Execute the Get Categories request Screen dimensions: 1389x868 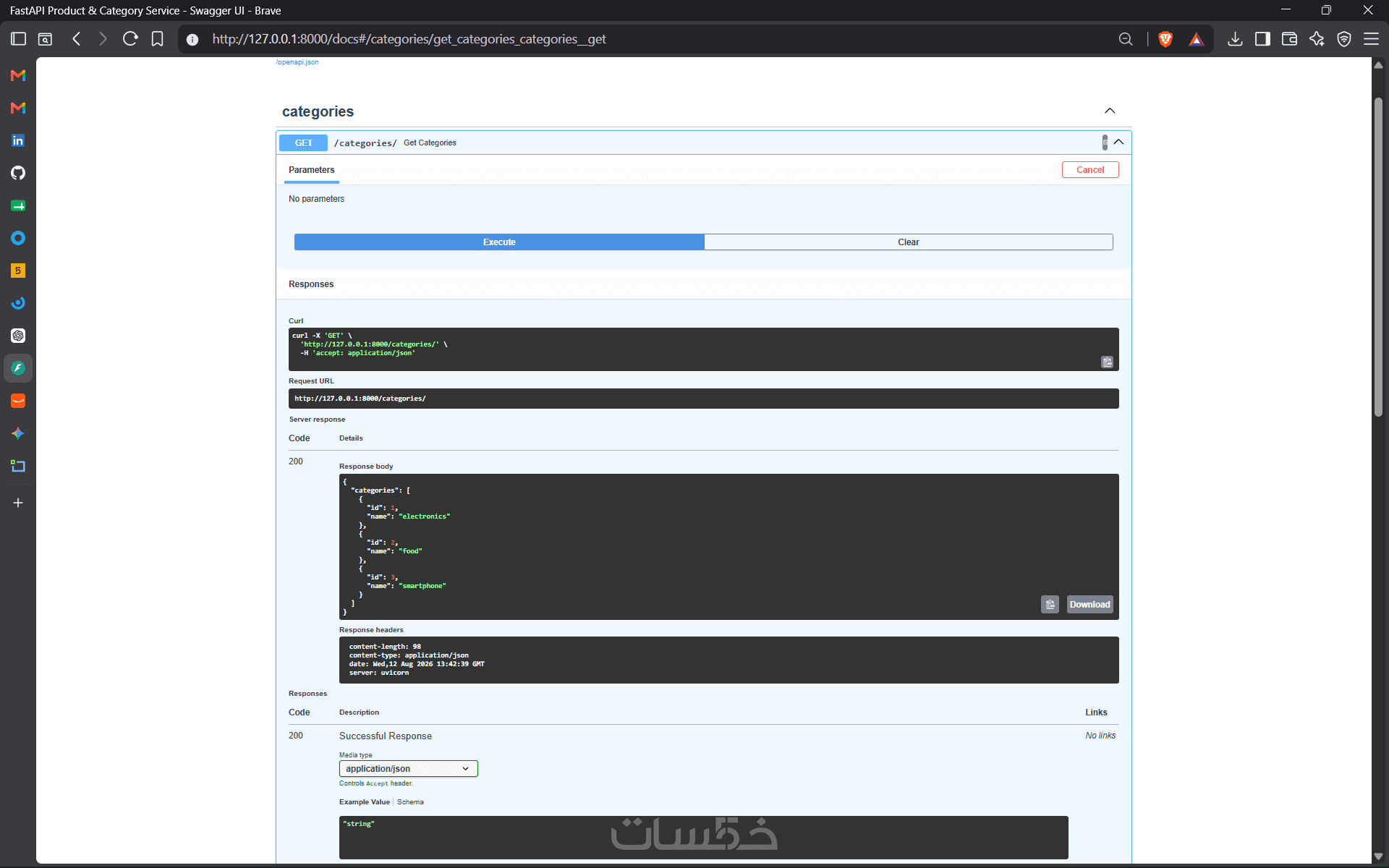(x=499, y=242)
